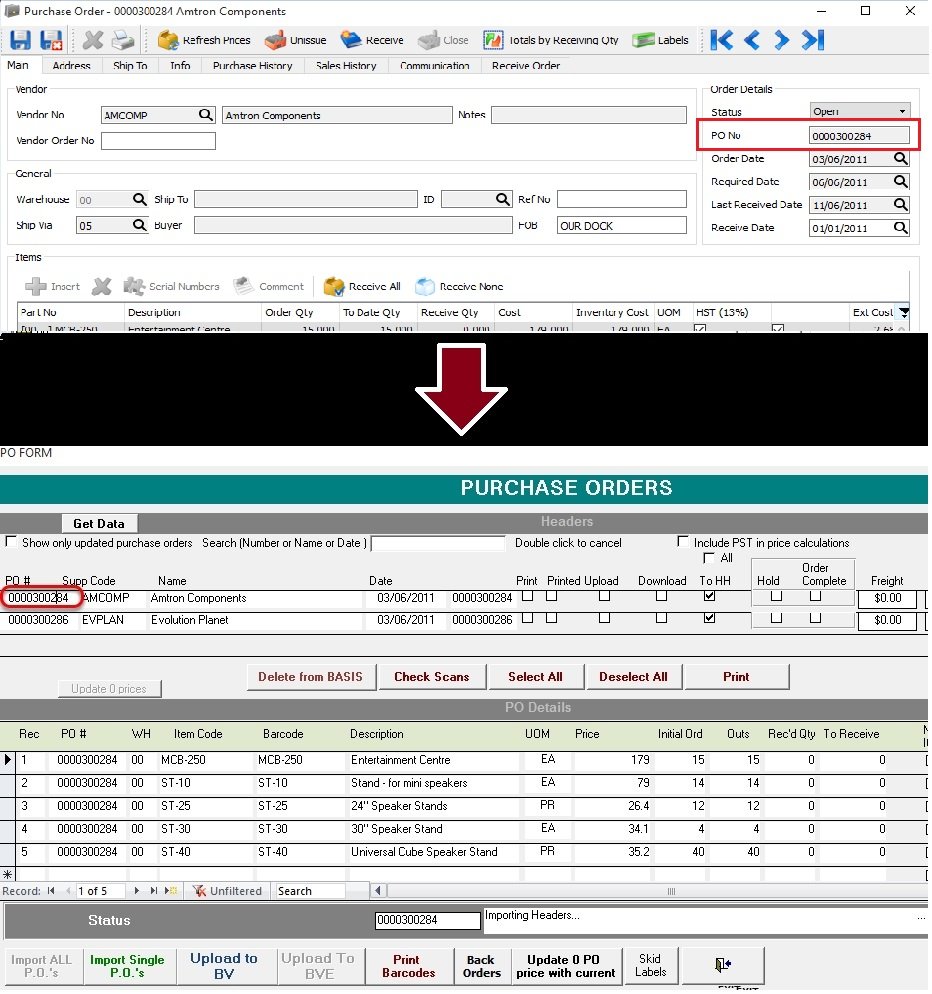Go to next record arrow
The height and width of the screenshot is (994, 932).
click(x=782, y=41)
